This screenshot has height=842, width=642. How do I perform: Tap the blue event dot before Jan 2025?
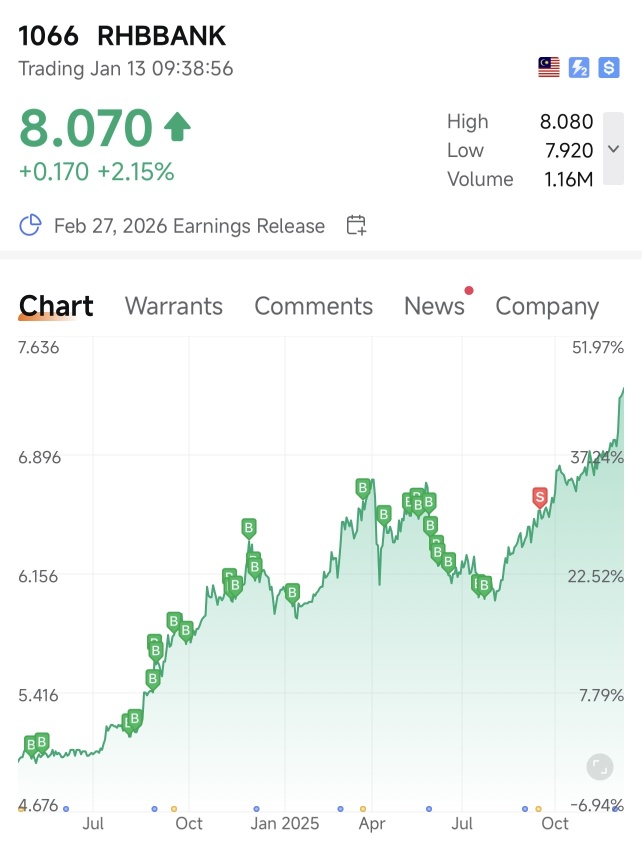tap(257, 809)
